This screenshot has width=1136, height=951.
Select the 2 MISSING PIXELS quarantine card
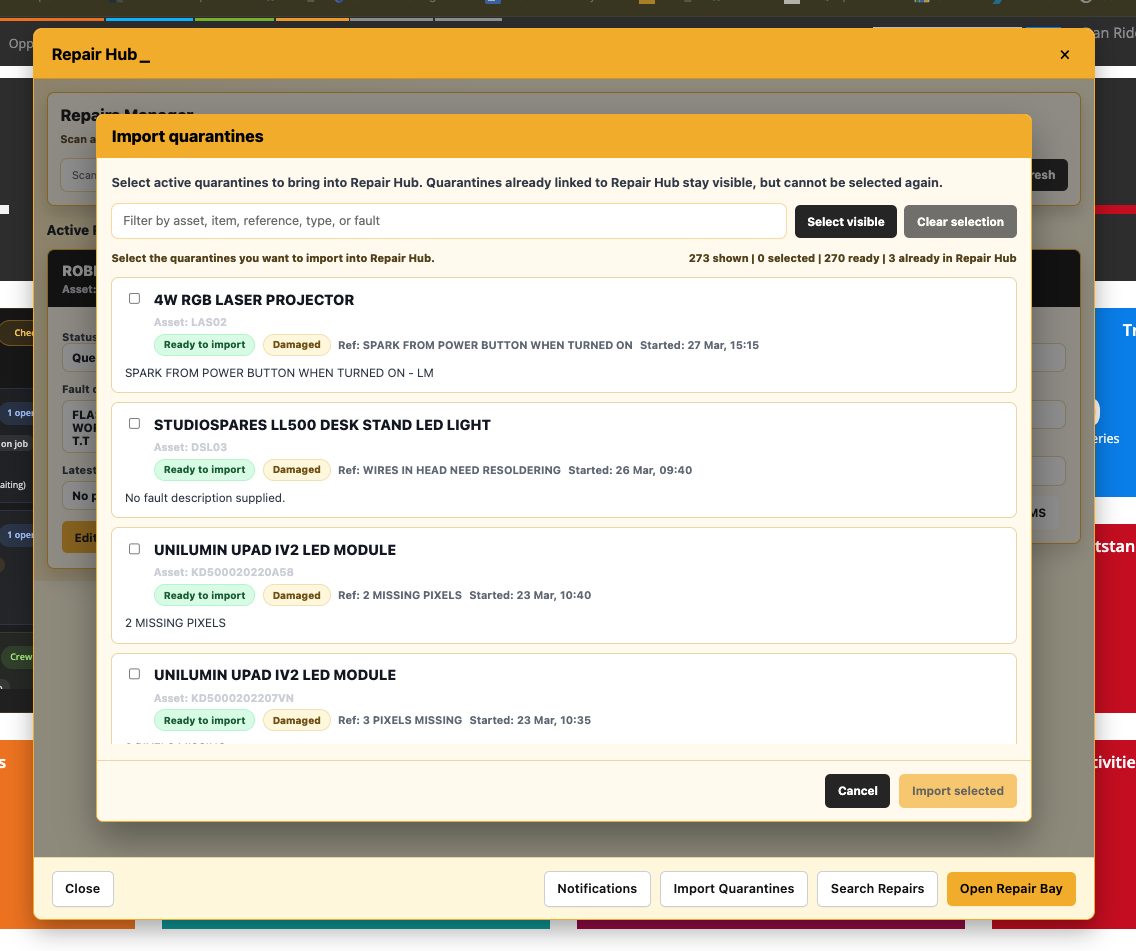564,587
